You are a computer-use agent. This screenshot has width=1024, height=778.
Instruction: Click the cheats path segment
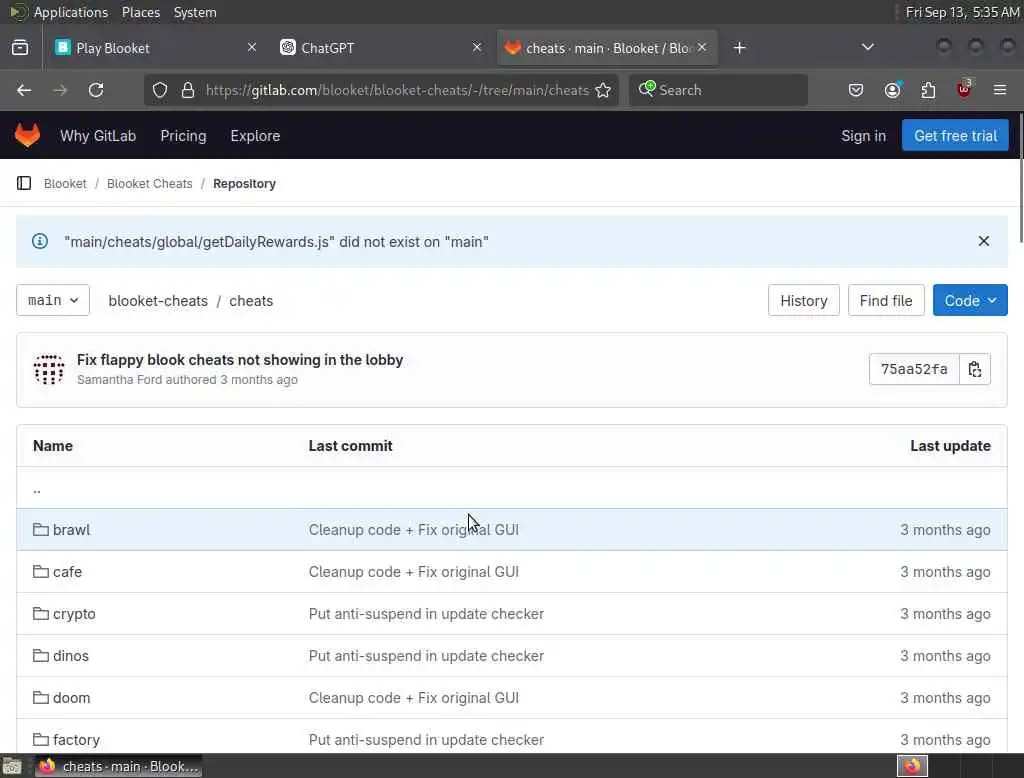pos(251,301)
